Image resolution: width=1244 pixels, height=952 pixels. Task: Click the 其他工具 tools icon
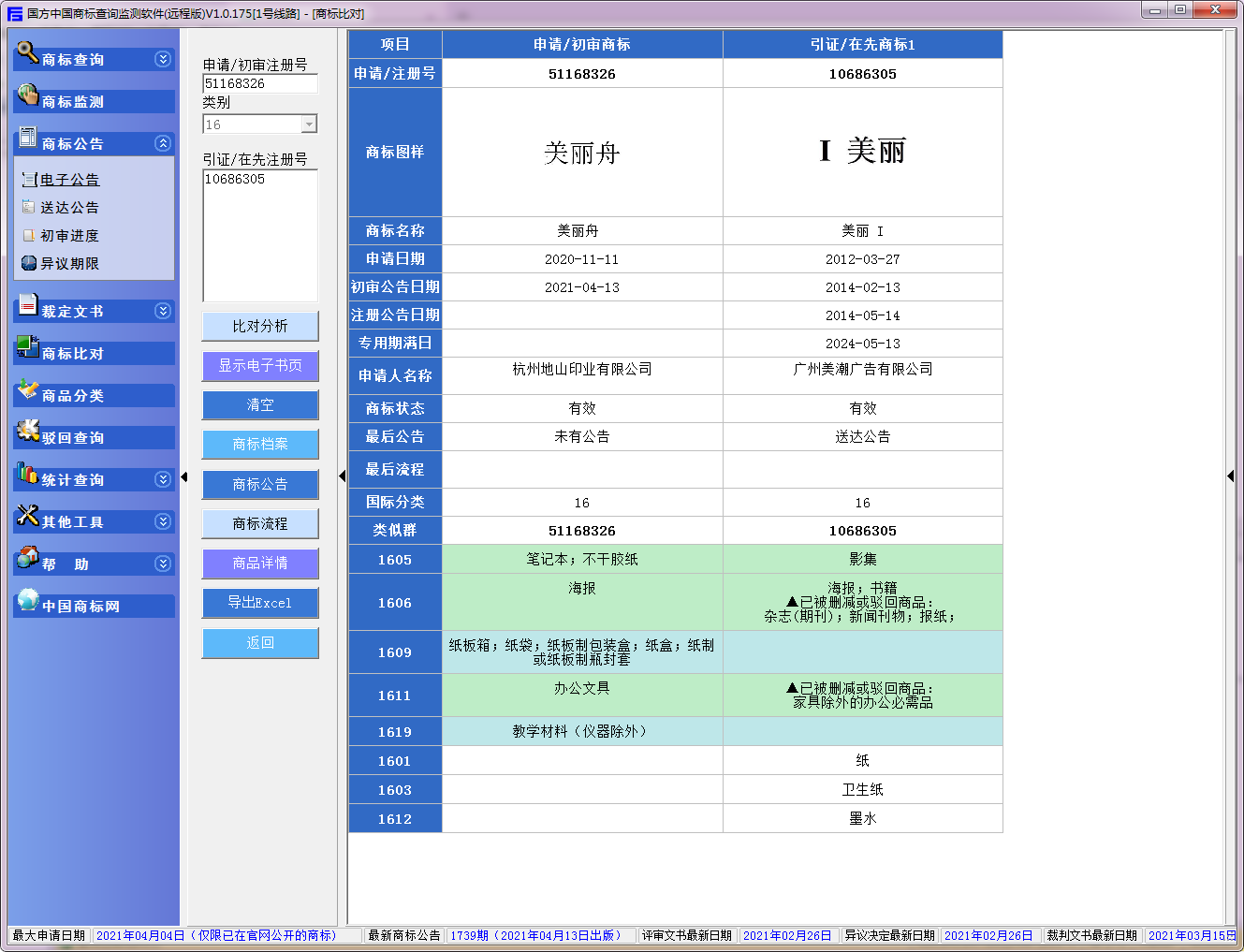[x=27, y=515]
